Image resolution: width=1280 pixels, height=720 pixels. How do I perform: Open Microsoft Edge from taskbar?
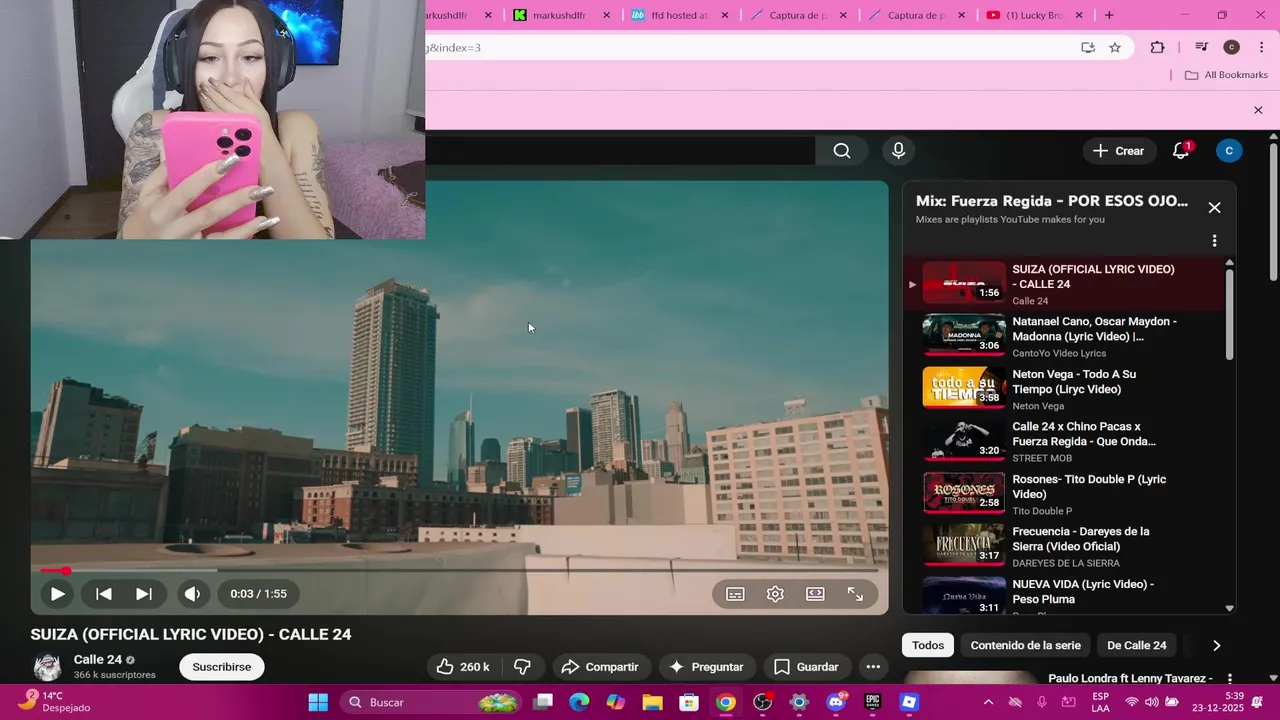pos(579,702)
